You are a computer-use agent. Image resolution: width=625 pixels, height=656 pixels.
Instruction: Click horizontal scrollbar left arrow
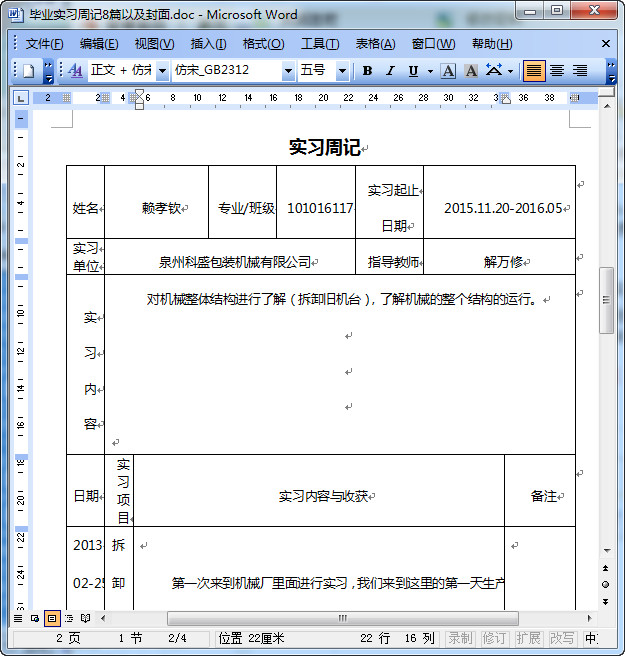(x=103, y=618)
